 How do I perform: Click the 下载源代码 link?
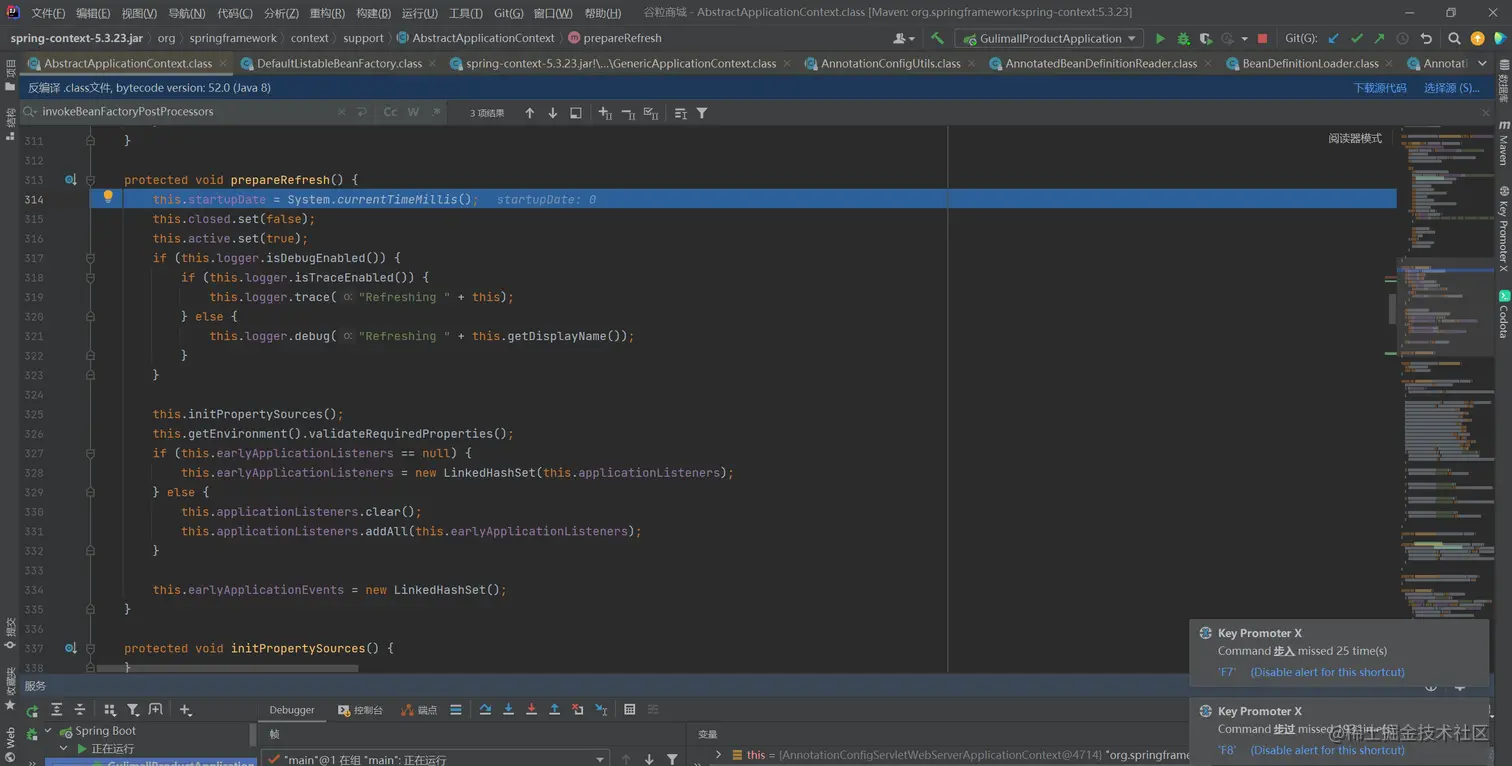1380,88
